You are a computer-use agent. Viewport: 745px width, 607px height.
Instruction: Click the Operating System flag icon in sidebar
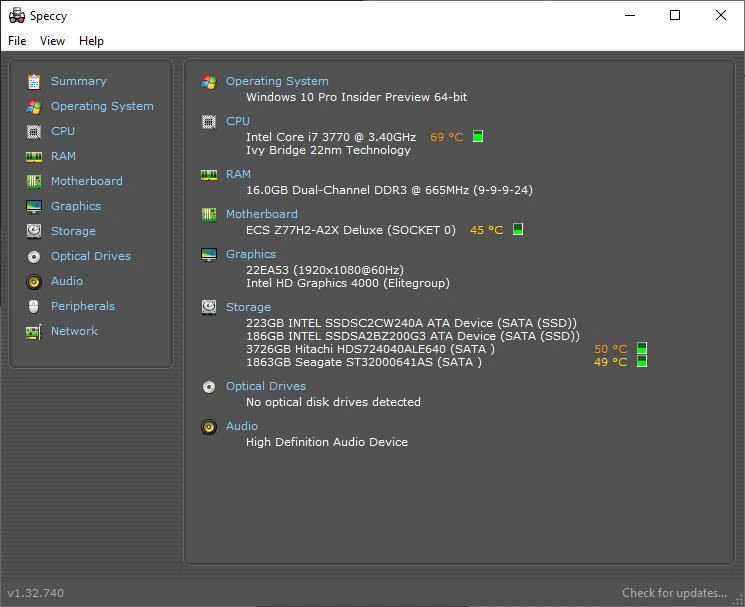tap(34, 106)
